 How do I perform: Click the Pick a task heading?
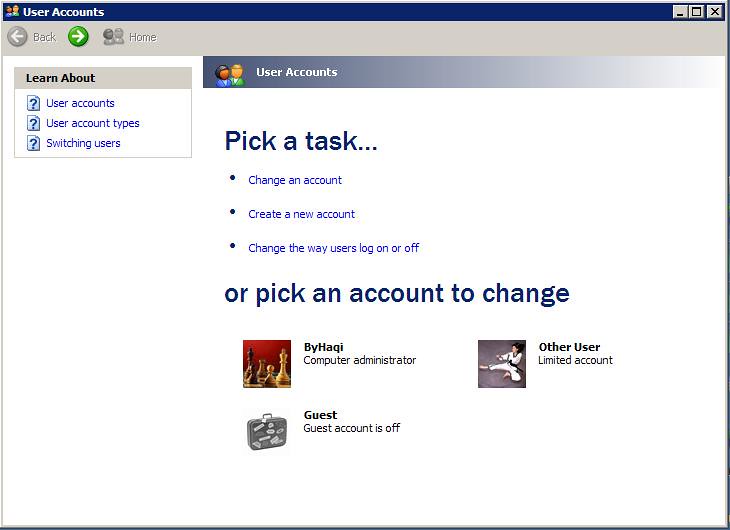[301, 141]
